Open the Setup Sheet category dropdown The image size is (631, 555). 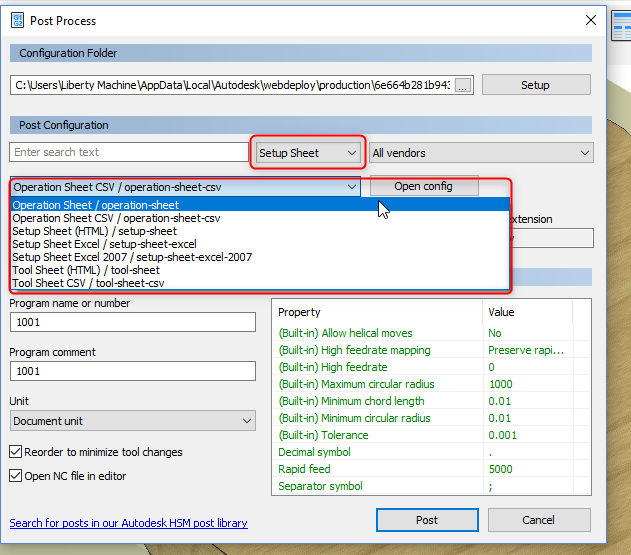pyautogui.click(x=305, y=153)
